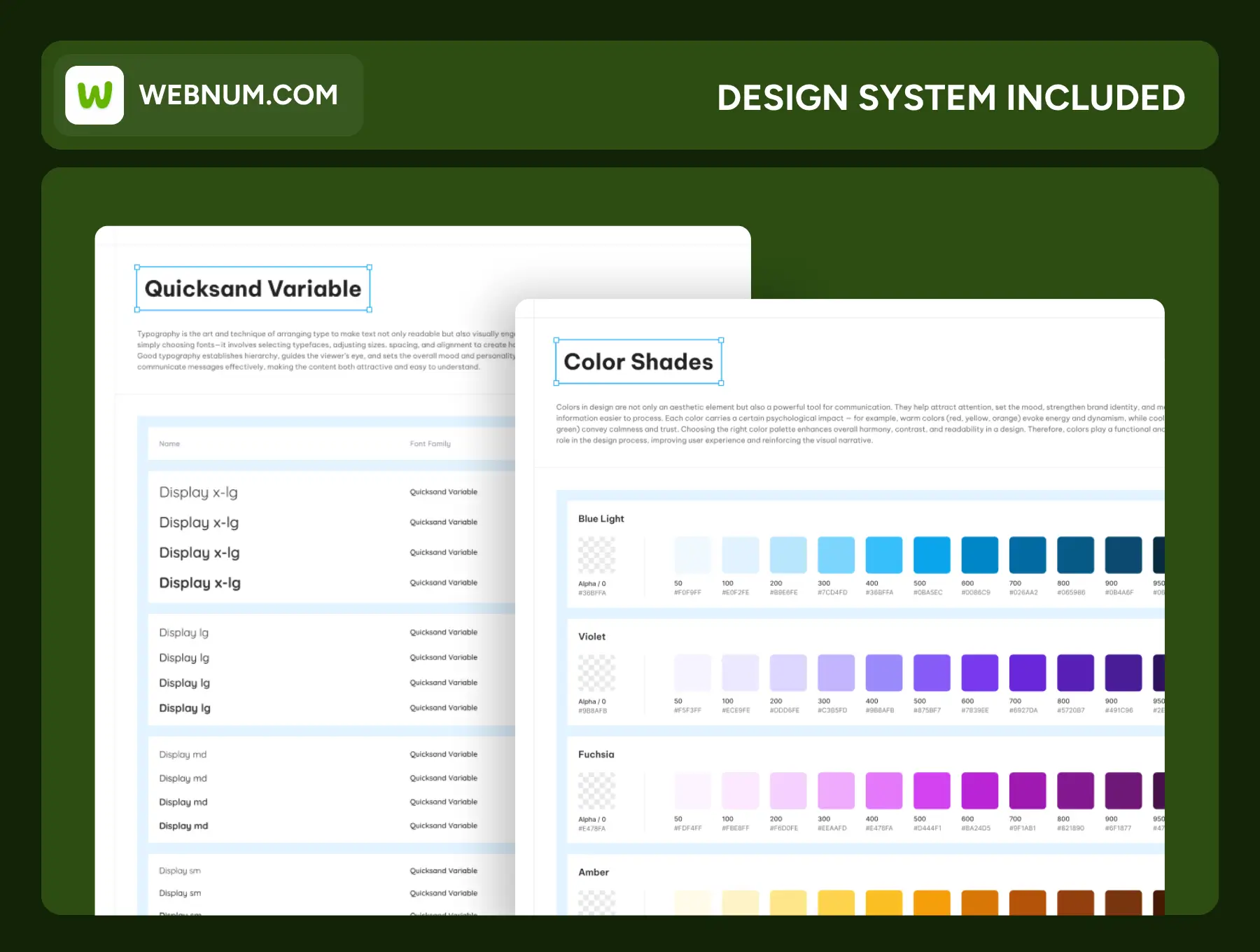
Task: Select the Blue Light 200 color swatch
Action: [x=787, y=555]
